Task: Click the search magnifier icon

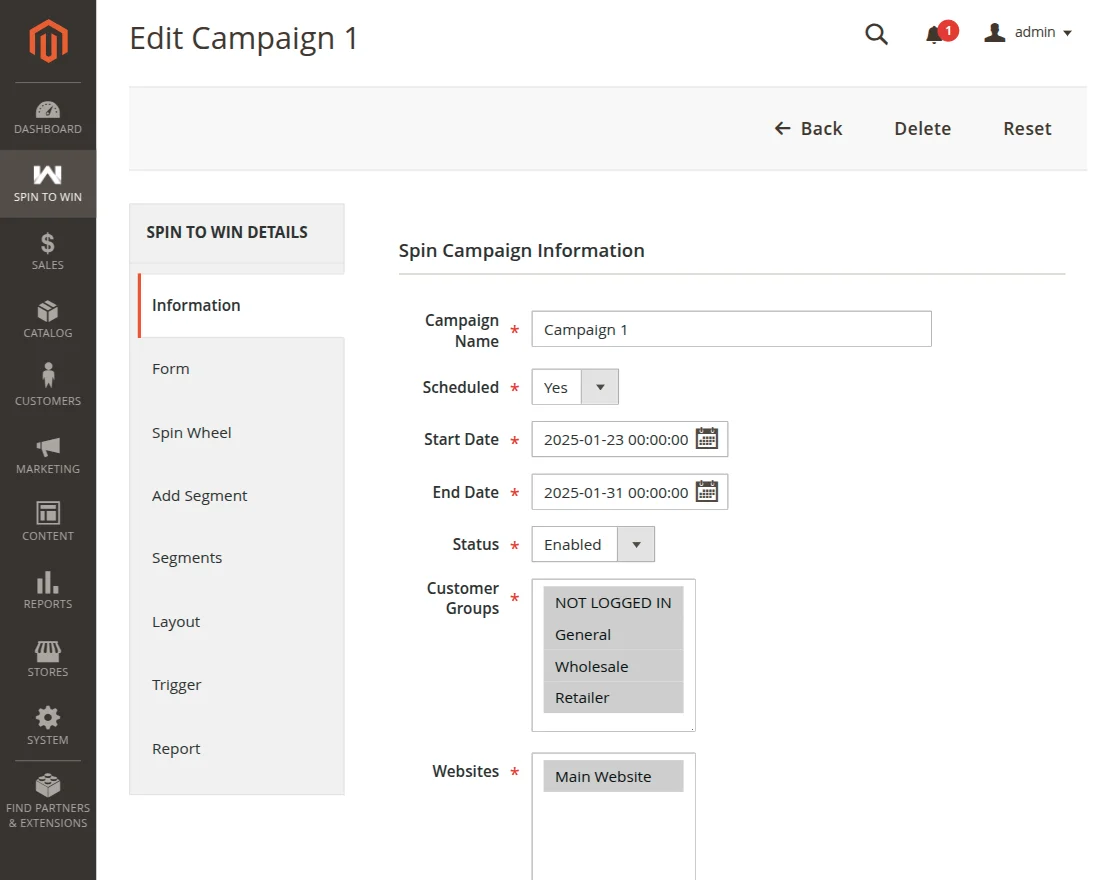Action: (876, 34)
